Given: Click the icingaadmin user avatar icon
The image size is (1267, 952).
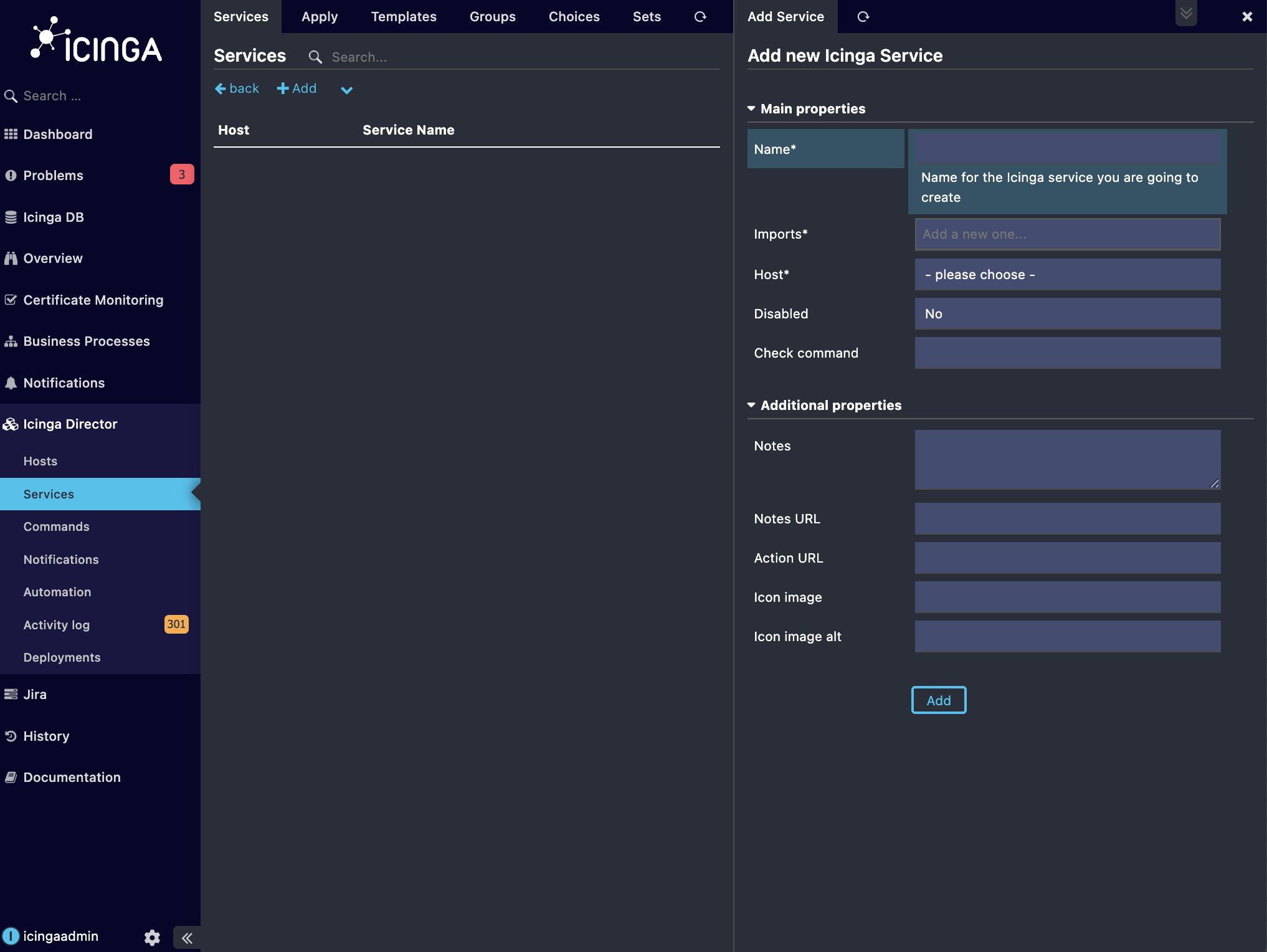Looking at the screenshot, I should [11, 936].
